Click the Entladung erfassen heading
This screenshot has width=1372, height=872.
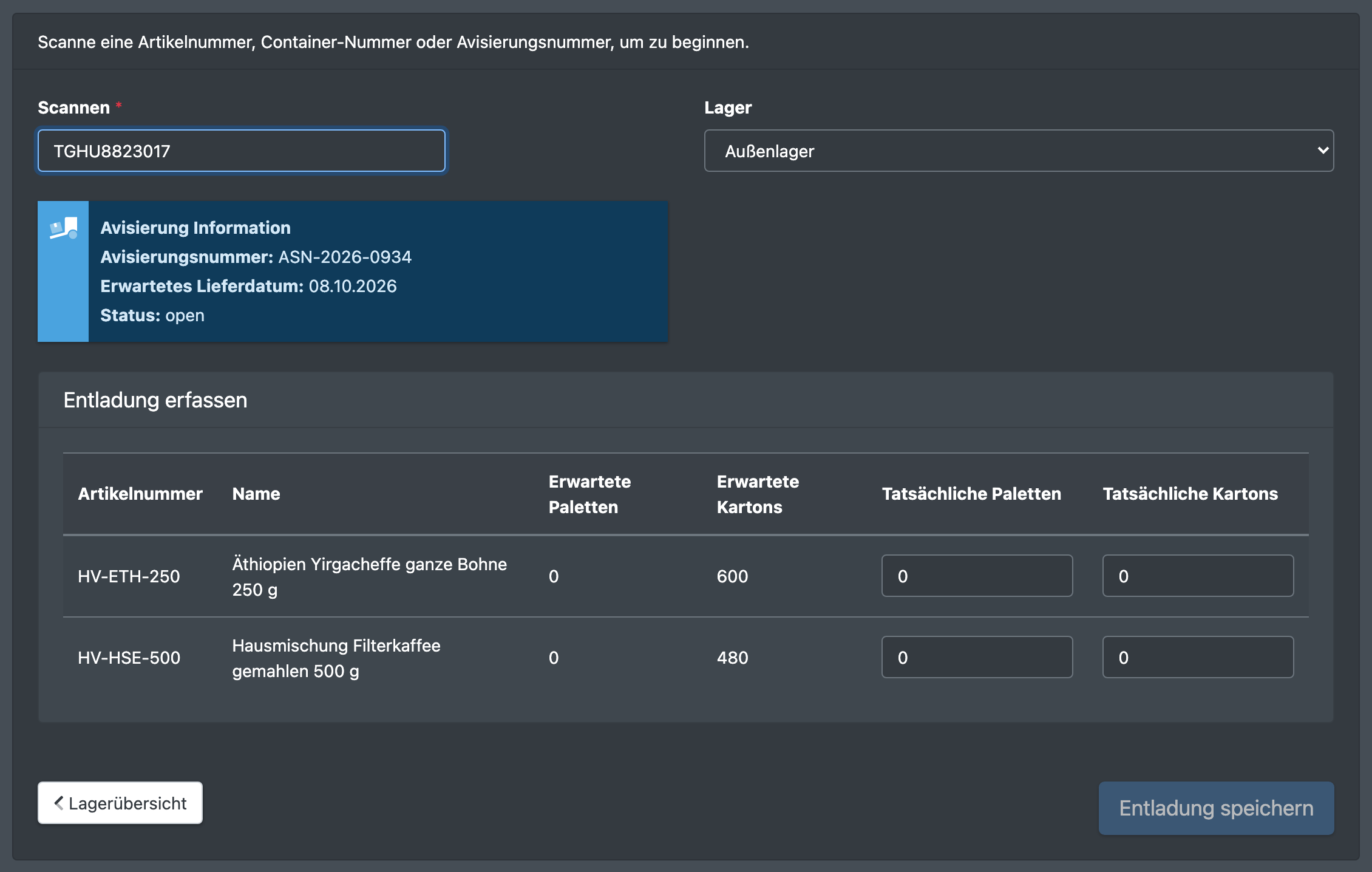pos(155,400)
